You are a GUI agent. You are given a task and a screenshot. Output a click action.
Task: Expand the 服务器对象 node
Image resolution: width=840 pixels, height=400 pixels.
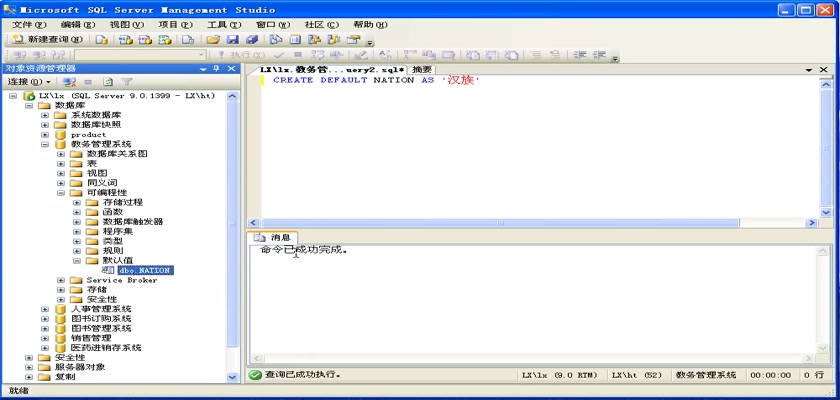coord(29,367)
